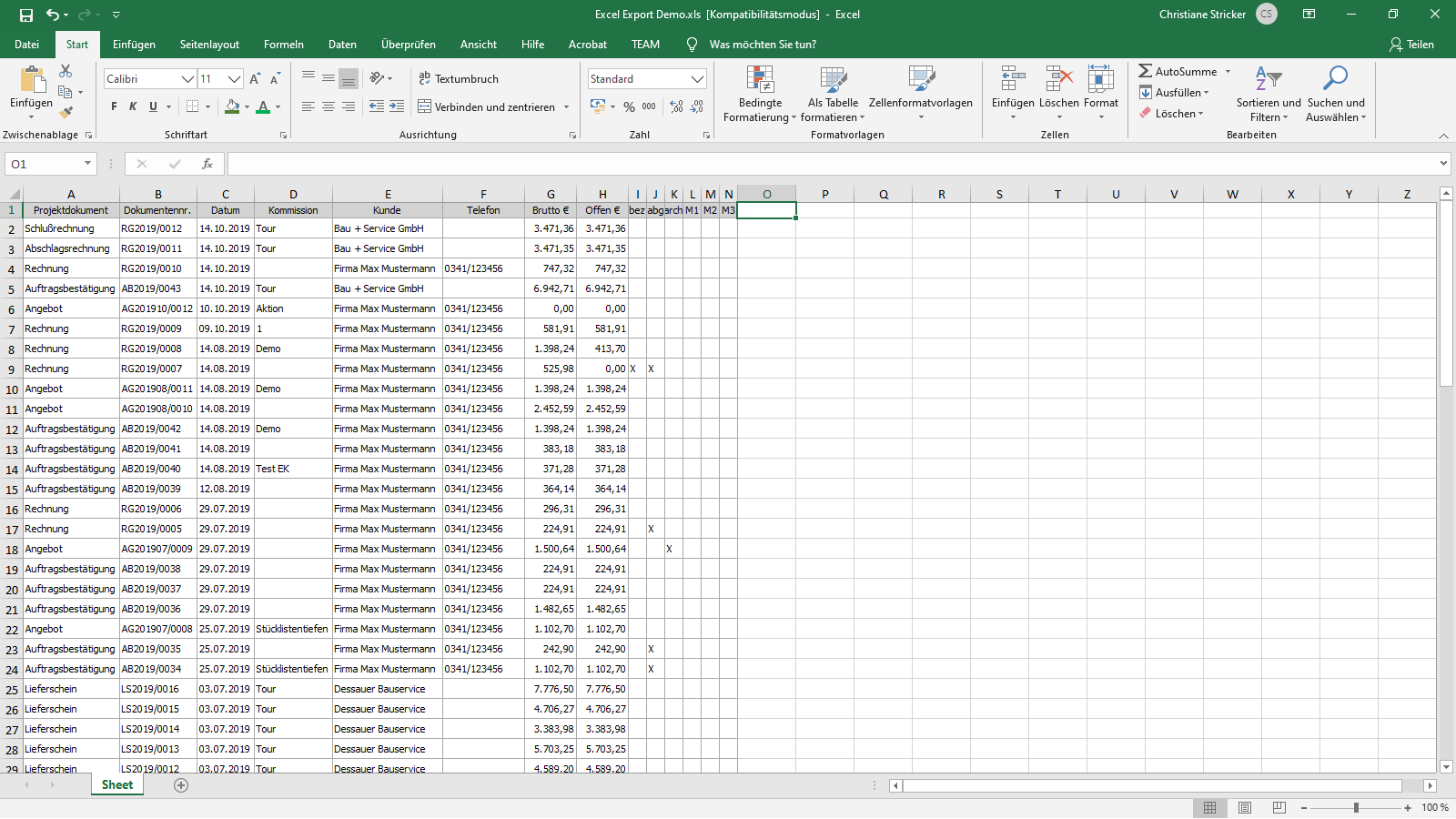Switch to the Formeln tab
The image size is (1456, 819).
(284, 45)
